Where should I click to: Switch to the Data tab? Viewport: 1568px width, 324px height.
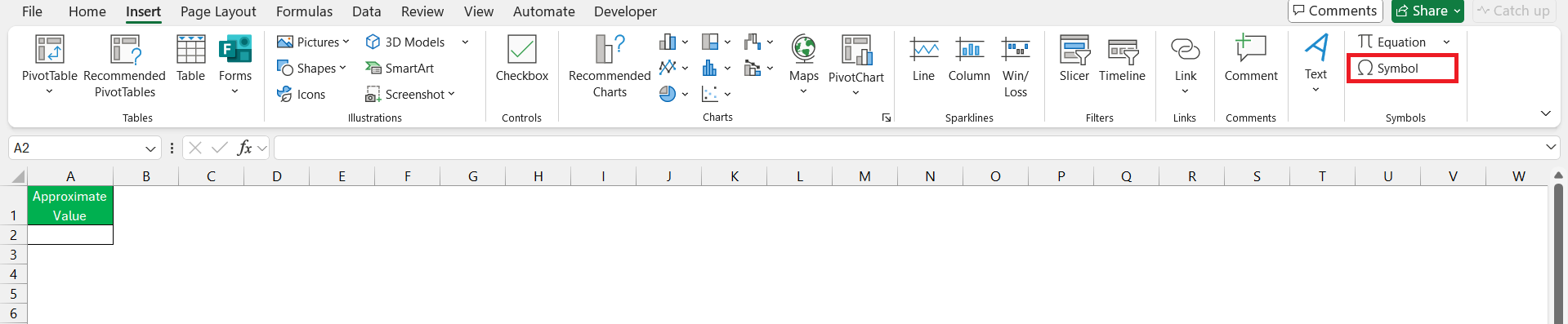click(x=367, y=11)
